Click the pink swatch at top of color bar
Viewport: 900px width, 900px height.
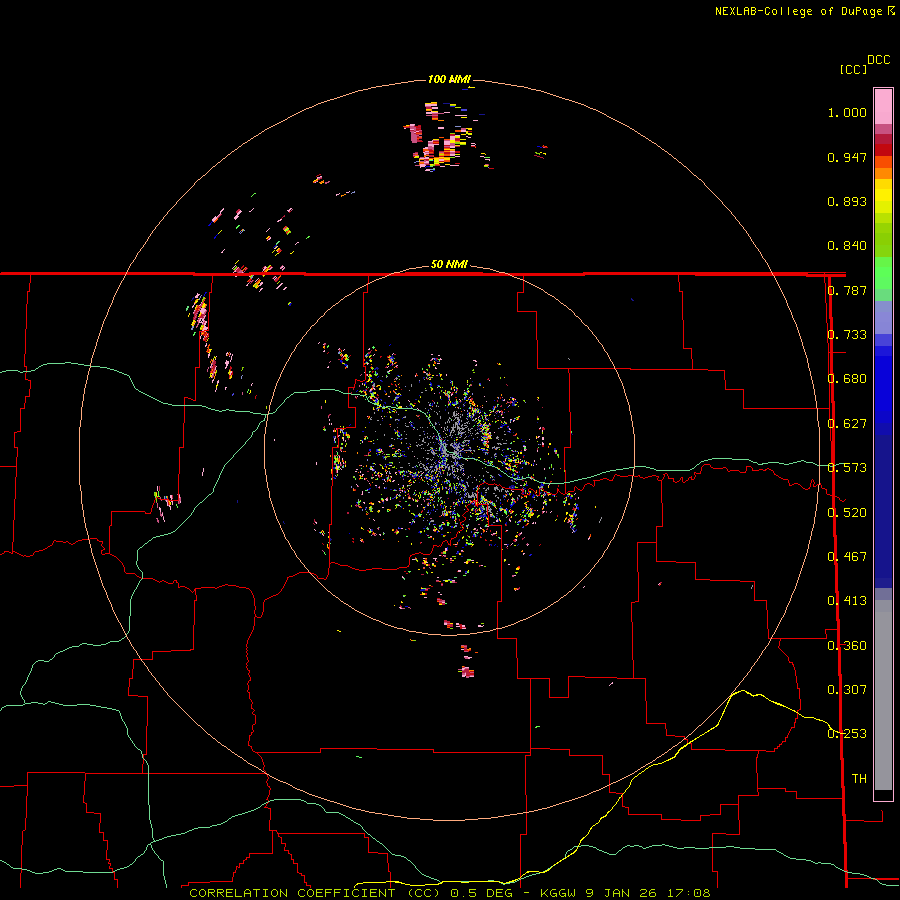point(883,107)
